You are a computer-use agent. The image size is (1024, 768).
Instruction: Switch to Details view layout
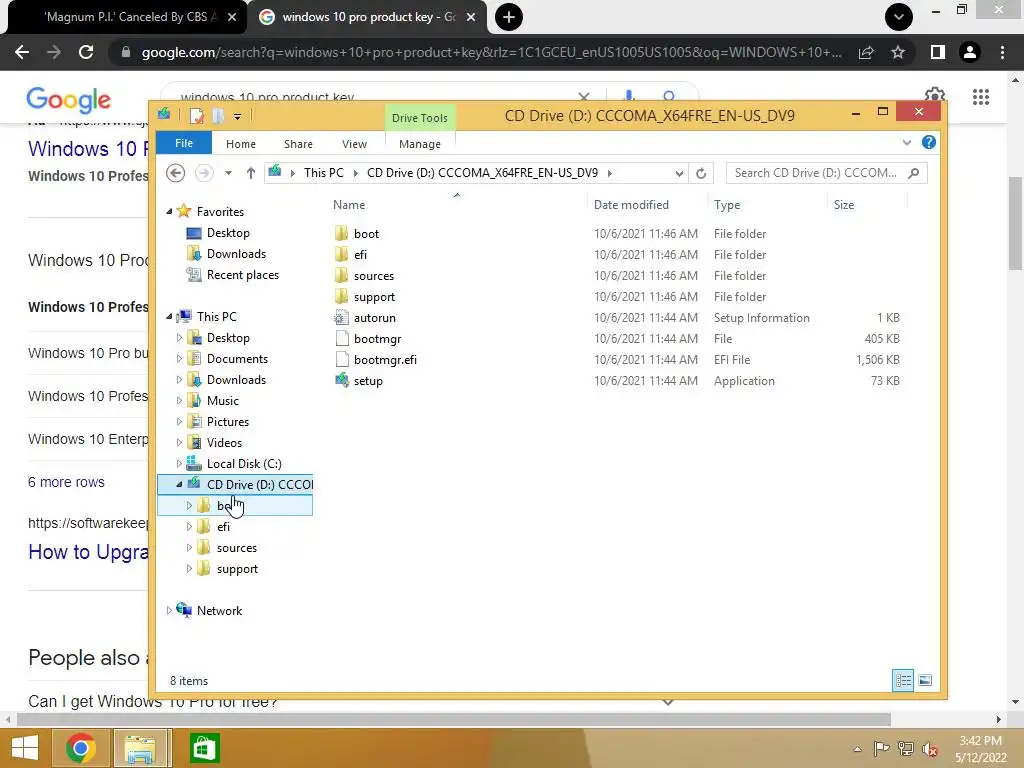click(x=903, y=680)
